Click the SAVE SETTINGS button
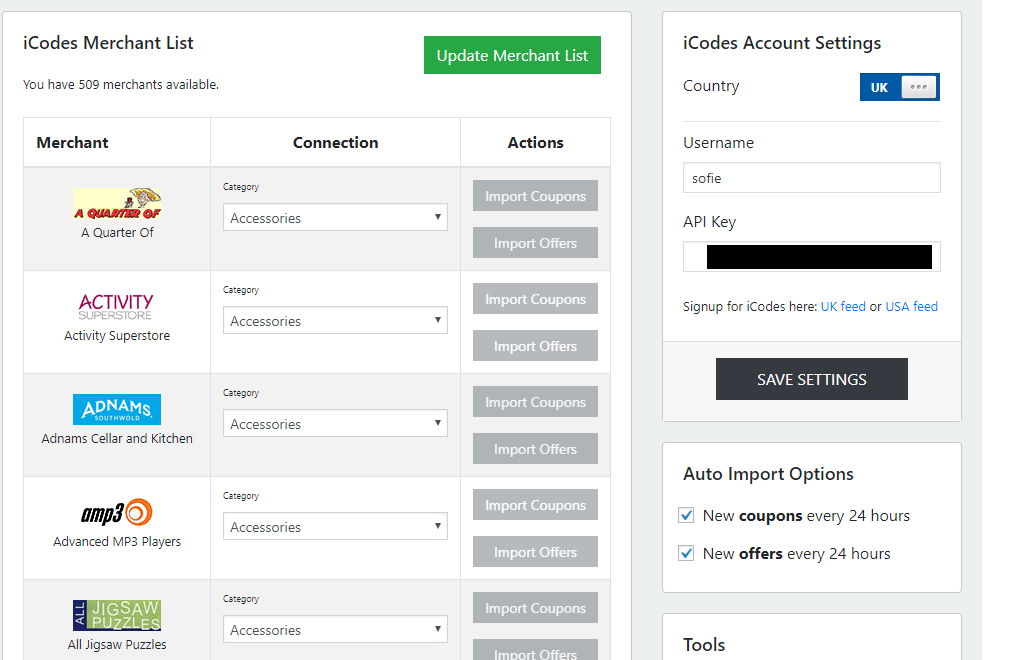The image size is (1020, 660). (x=812, y=379)
